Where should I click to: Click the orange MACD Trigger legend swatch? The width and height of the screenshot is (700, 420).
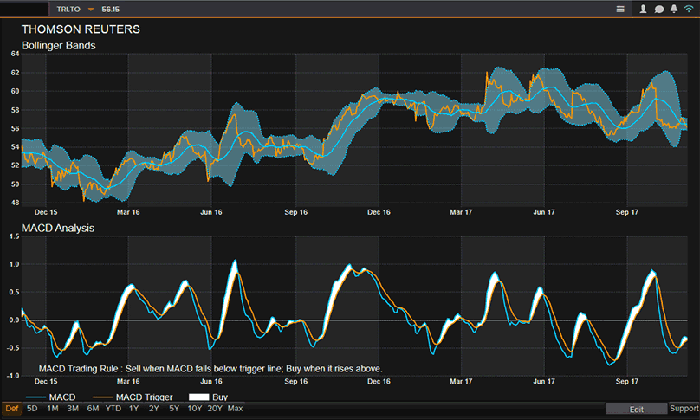103,397
